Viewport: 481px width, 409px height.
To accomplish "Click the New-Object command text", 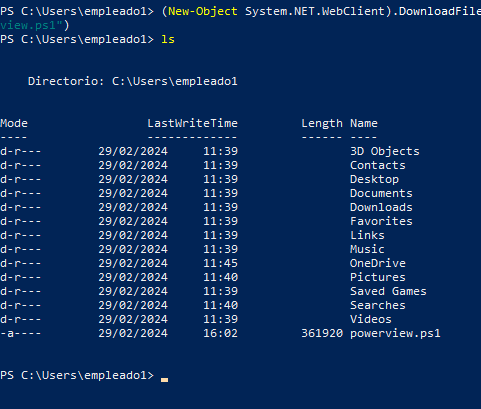I will (x=203, y=11).
